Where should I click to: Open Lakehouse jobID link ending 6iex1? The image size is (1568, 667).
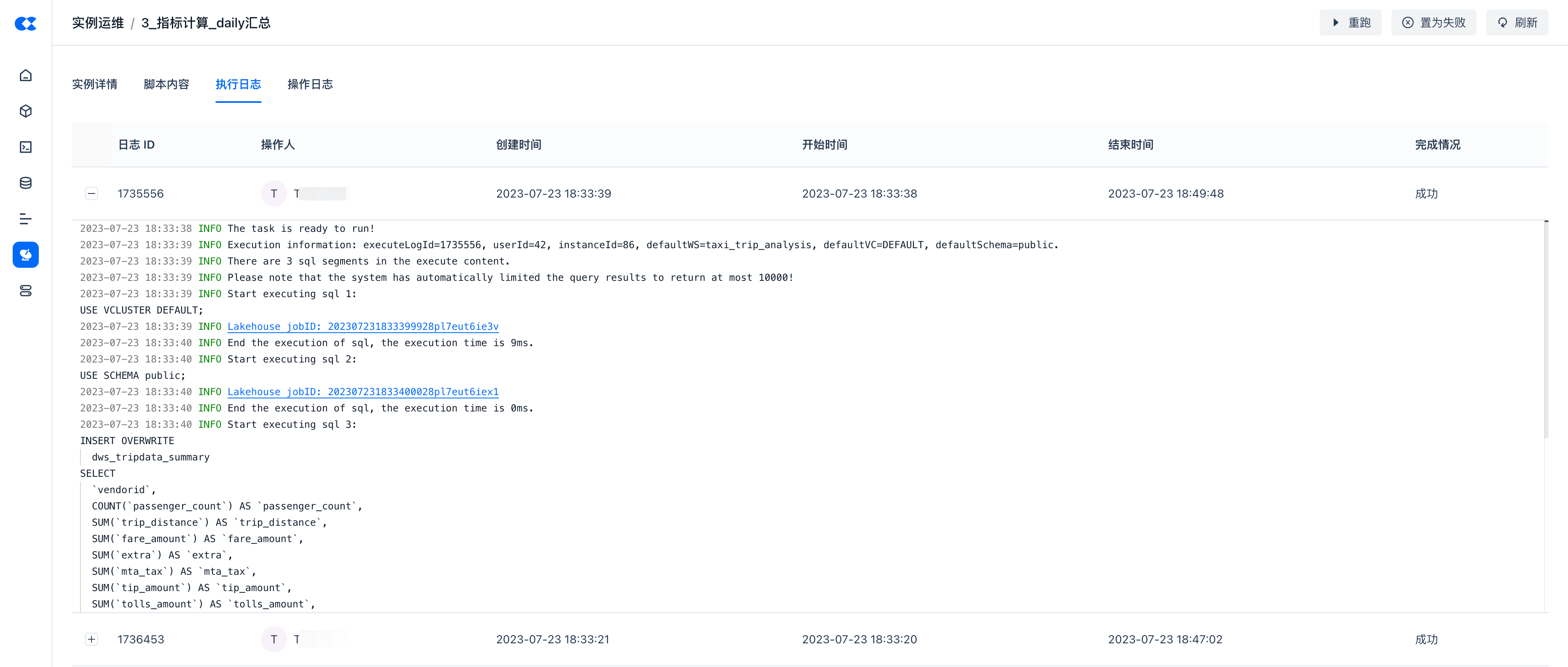click(x=363, y=392)
